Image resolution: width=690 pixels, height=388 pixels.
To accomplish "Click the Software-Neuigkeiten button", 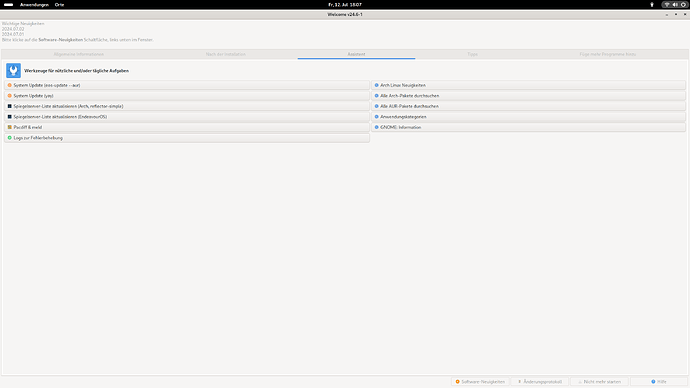I will point(480,381).
